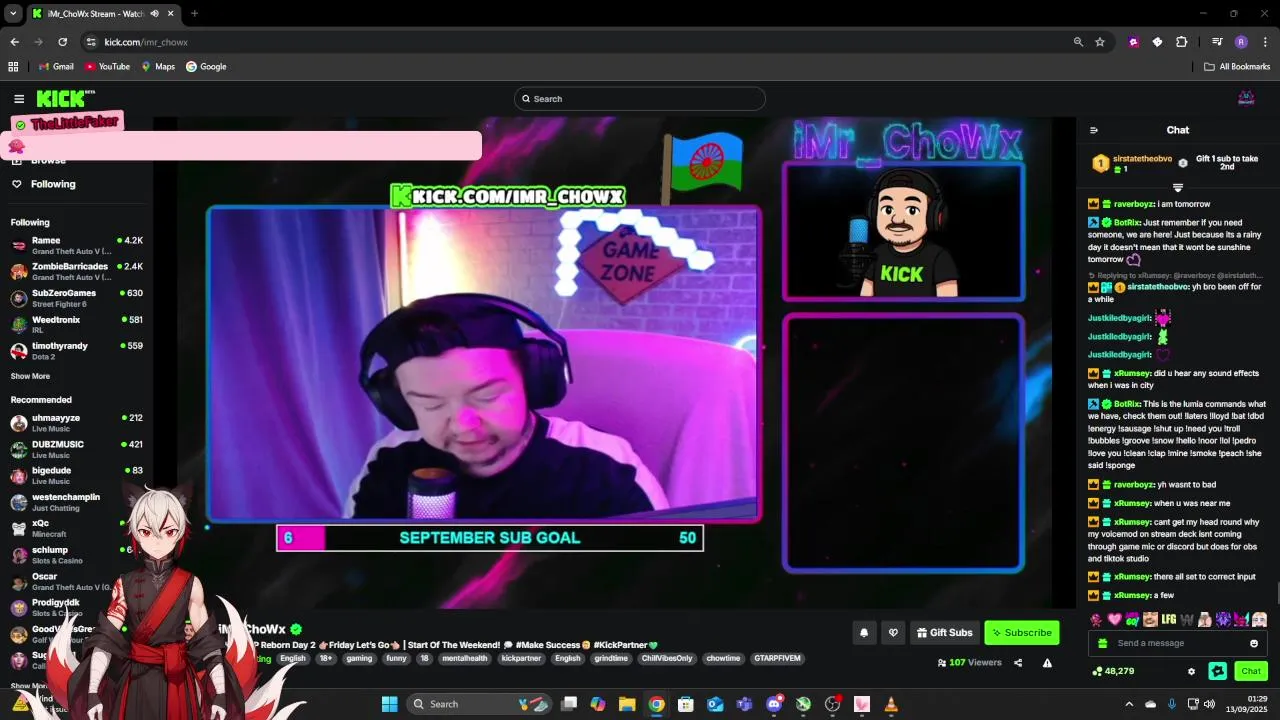The height and width of the screenshot is (720, 1280).
Task: Open the emoji picker in message box
Action: pyautogui.click(x=1254, y=643)
